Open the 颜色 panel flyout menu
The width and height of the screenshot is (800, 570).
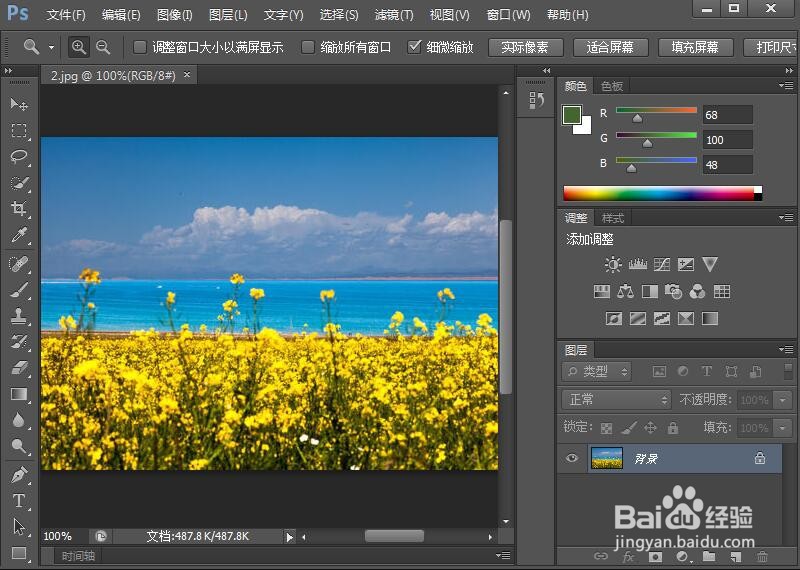click(x=786, y=85)
